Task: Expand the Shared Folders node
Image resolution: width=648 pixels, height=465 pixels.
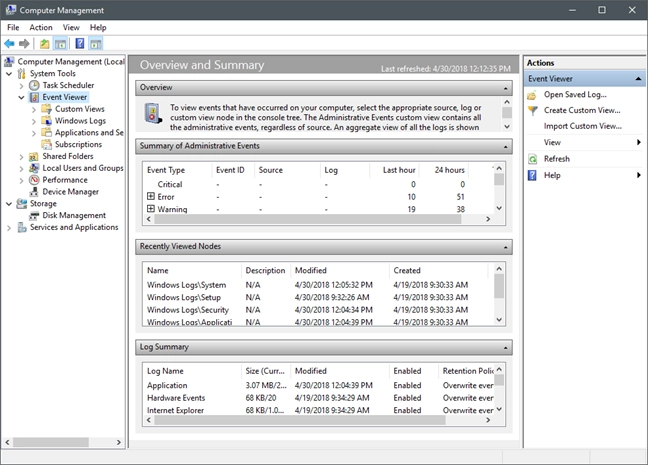Action: (x=21, y=157)
